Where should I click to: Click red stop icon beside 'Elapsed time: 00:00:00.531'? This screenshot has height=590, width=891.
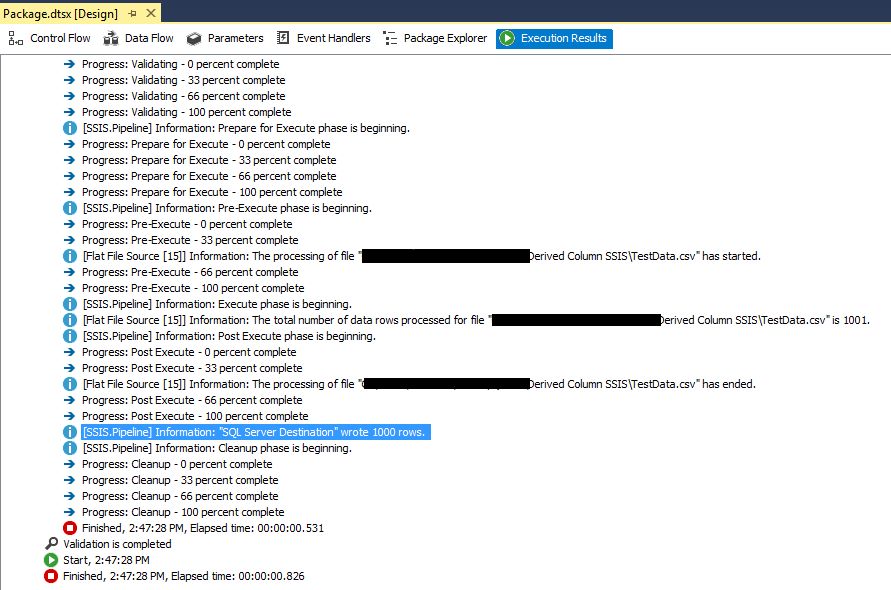(x=70, y=528)
